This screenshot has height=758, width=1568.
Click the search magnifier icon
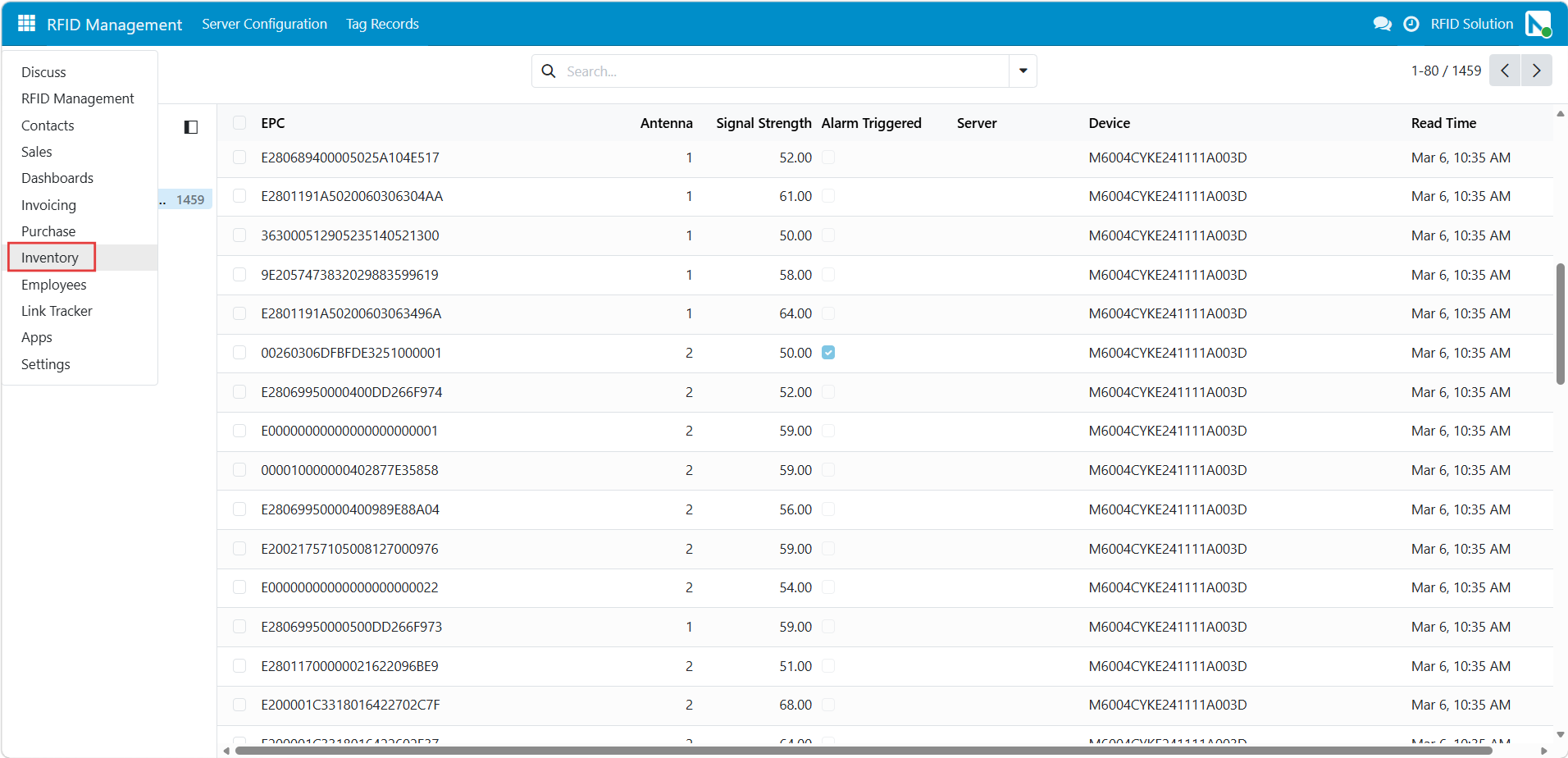point(549,71)
